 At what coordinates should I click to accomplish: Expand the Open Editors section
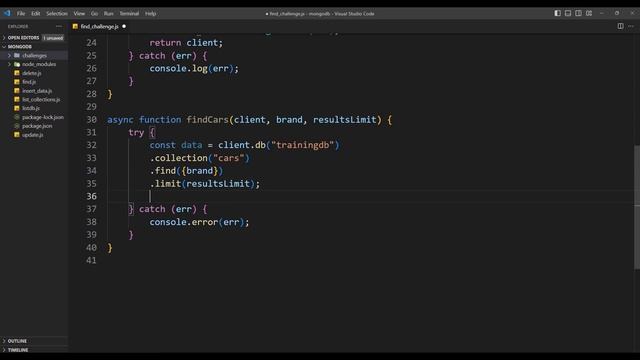click(4, 38)
